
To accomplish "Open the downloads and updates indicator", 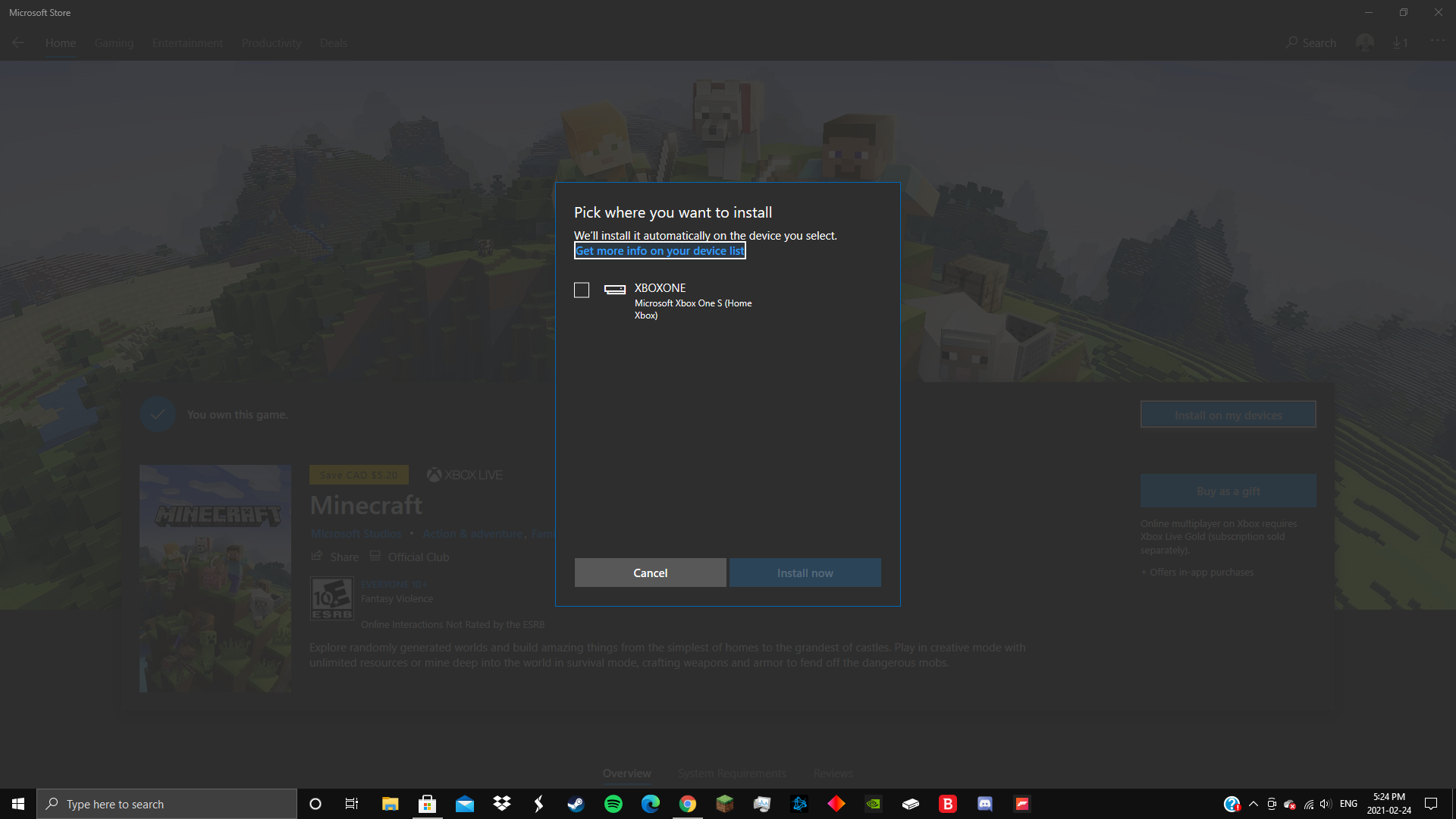I will tap(1400, 43).
